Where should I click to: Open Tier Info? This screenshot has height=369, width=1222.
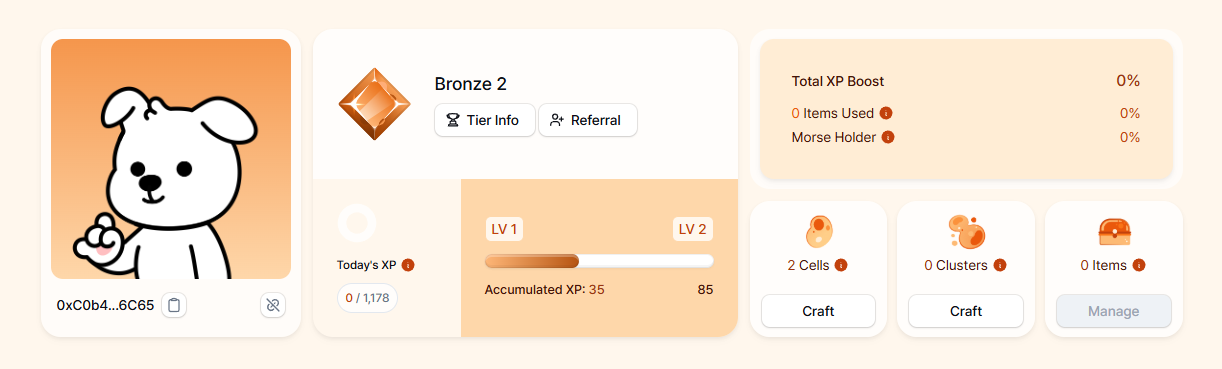[484, 120]
